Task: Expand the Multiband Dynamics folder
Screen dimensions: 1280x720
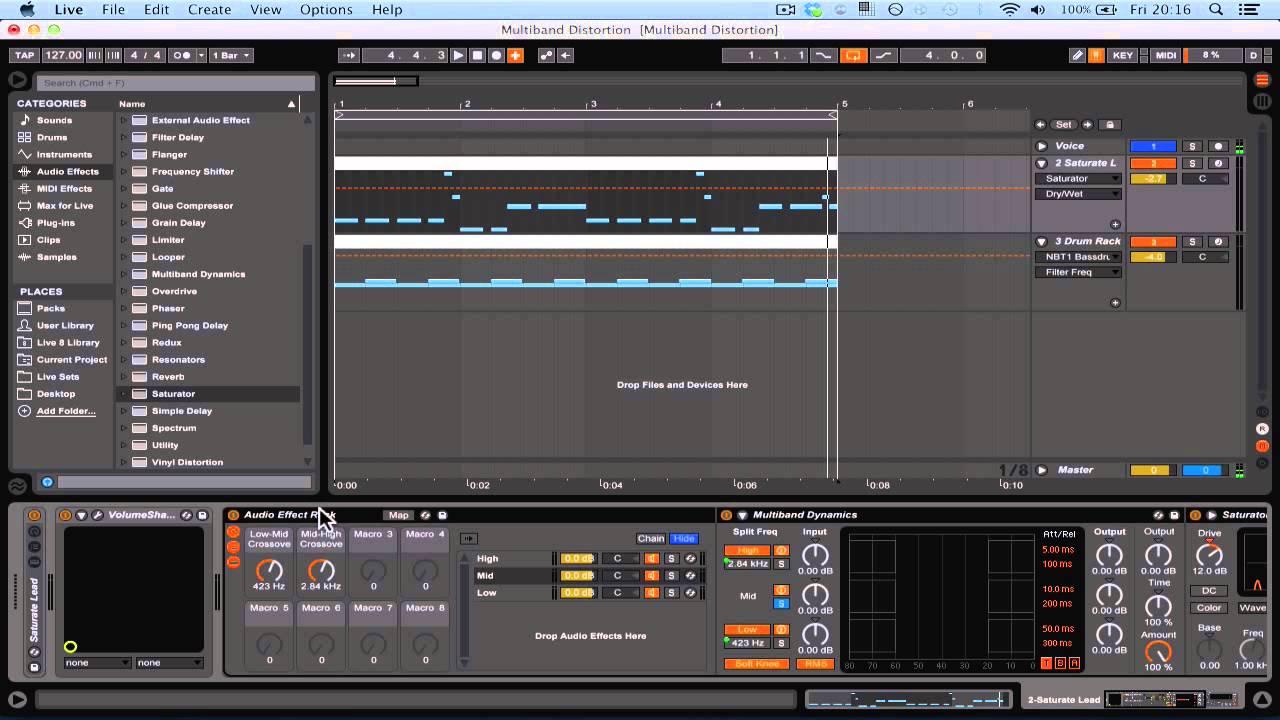Action: (124, 274)
